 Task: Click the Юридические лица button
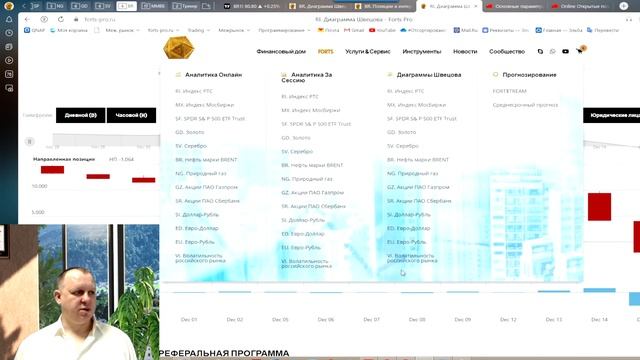pyautogui.click(x=611, y=115)
